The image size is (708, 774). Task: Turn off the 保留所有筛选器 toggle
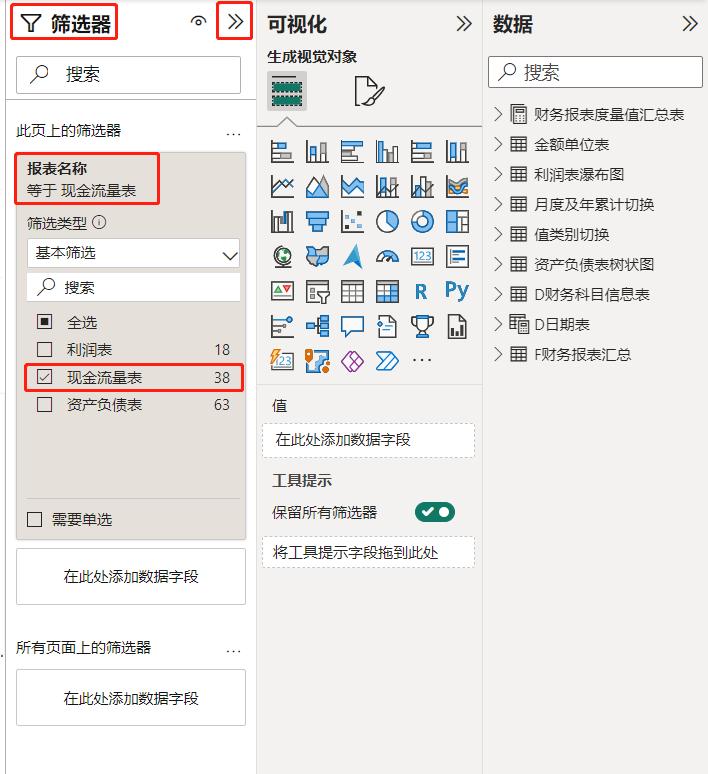(435, 512)
